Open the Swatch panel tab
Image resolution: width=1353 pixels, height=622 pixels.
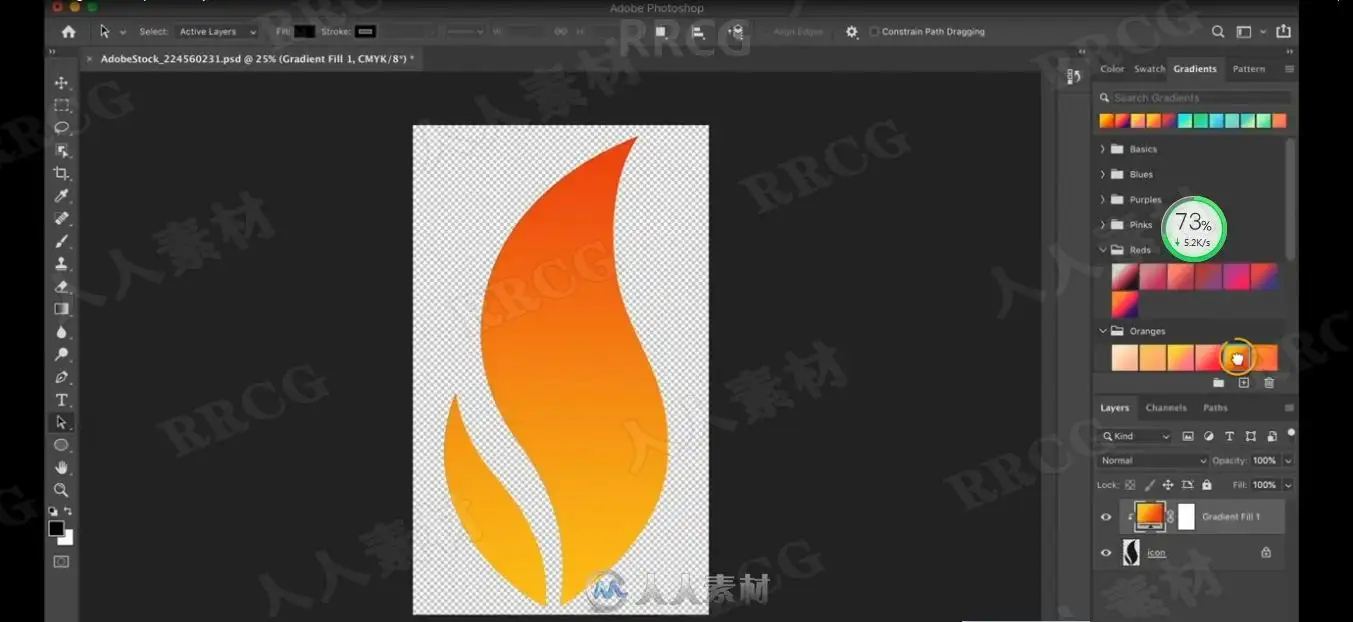point(1149,69)
